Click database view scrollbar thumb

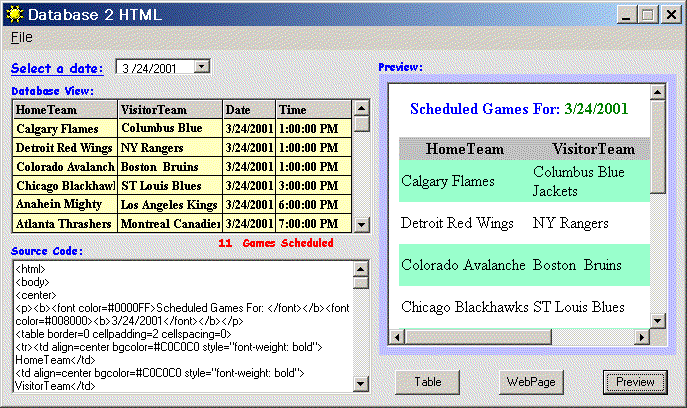(x=361, y=124)
